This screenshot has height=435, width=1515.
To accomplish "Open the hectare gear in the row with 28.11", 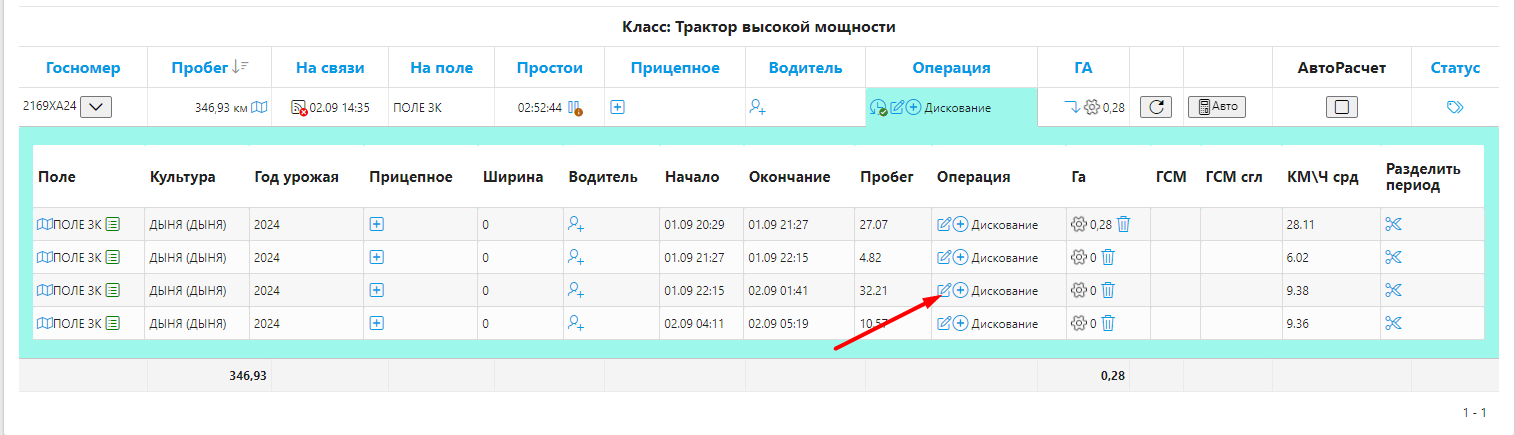I will pos(1078,224).
